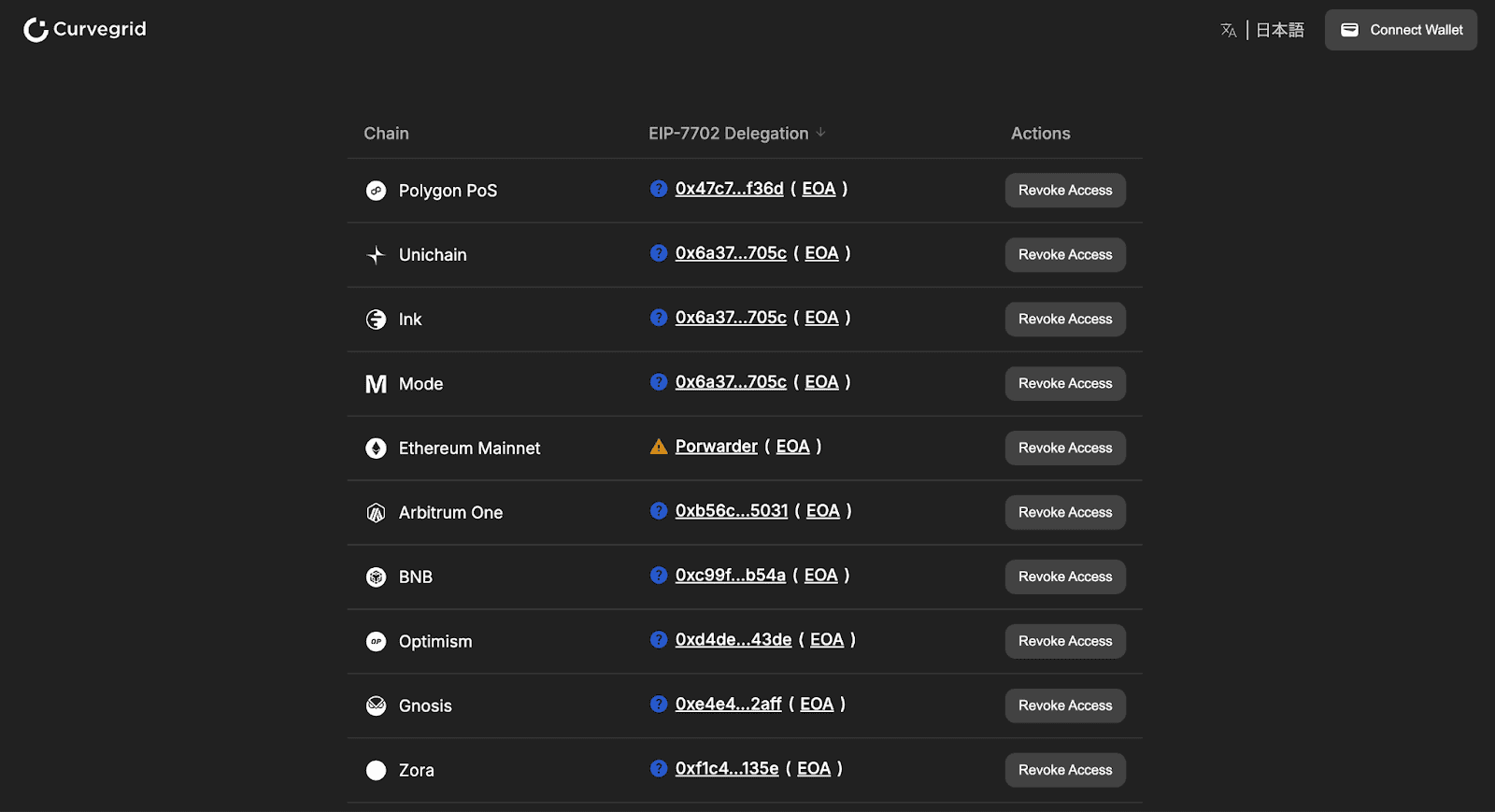Open the 0xe4e4...2aff address link

tap(728, 705)
